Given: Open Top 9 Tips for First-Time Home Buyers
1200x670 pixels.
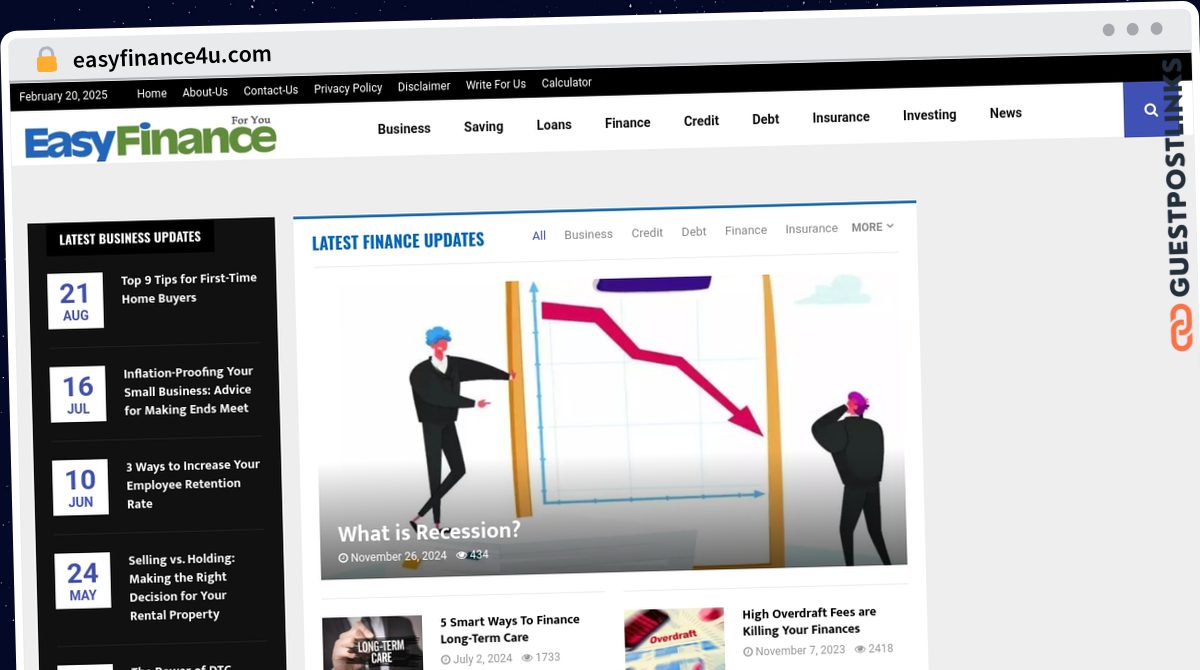Looking at the screenshot, I should (x=189, y=288).
